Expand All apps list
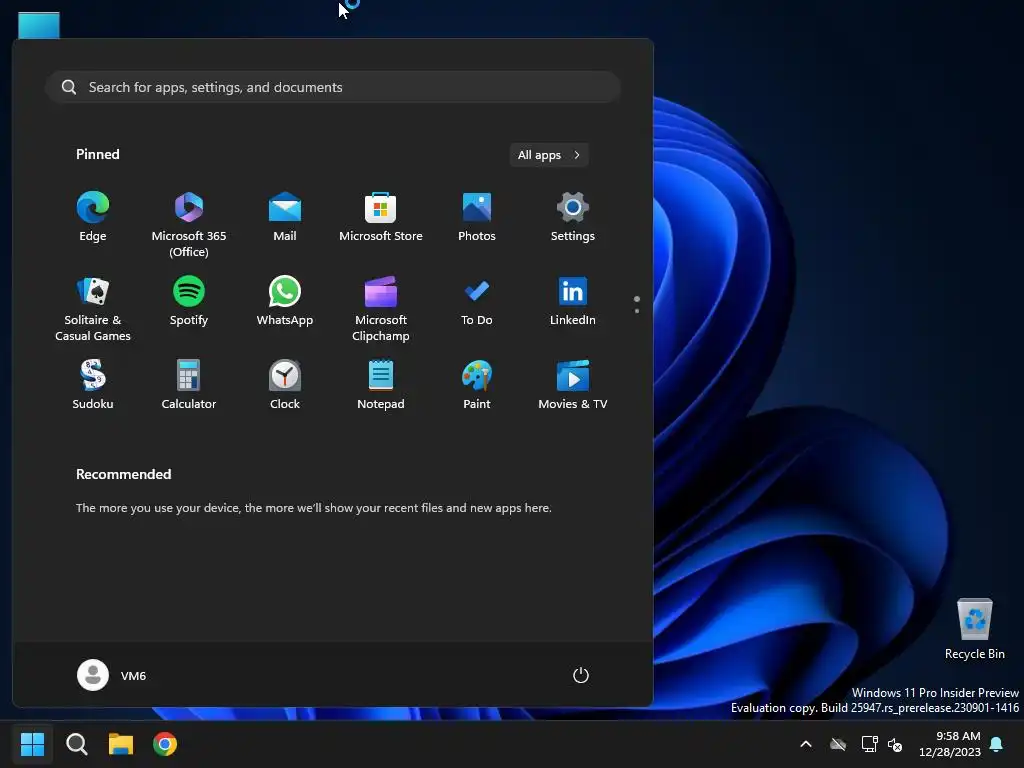Screen dimensions: 1024x768 click(549, 155)
